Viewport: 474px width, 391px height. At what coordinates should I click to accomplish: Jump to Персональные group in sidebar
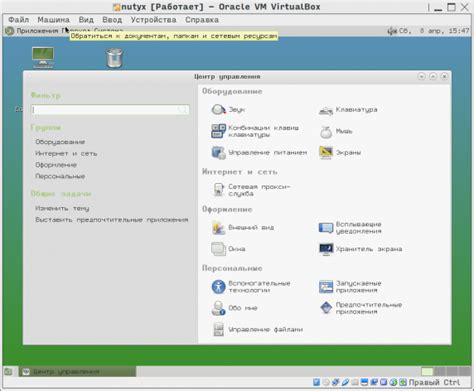pos(60,176)
